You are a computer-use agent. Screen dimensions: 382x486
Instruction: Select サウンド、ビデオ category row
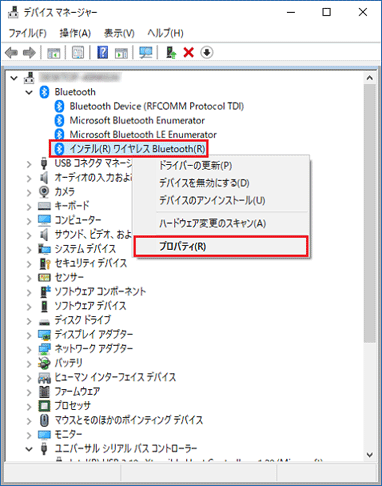pos(93,235)
